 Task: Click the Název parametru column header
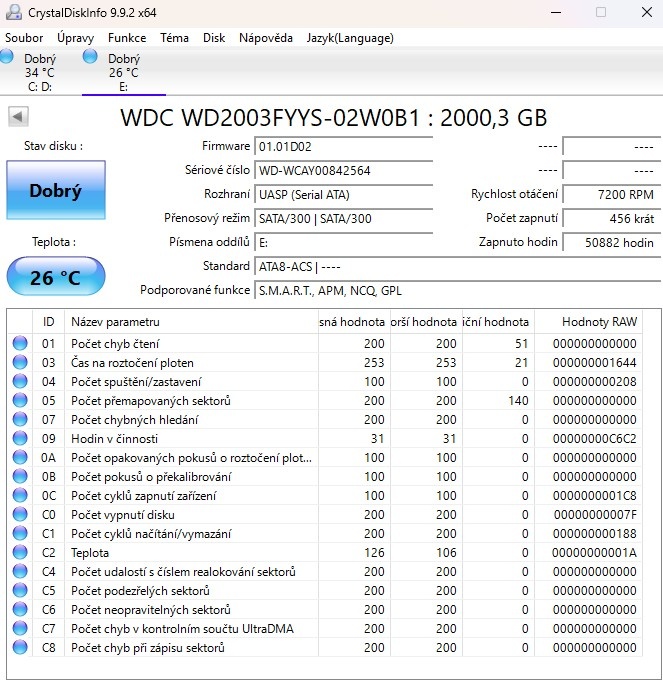click(x=191, y=322)
